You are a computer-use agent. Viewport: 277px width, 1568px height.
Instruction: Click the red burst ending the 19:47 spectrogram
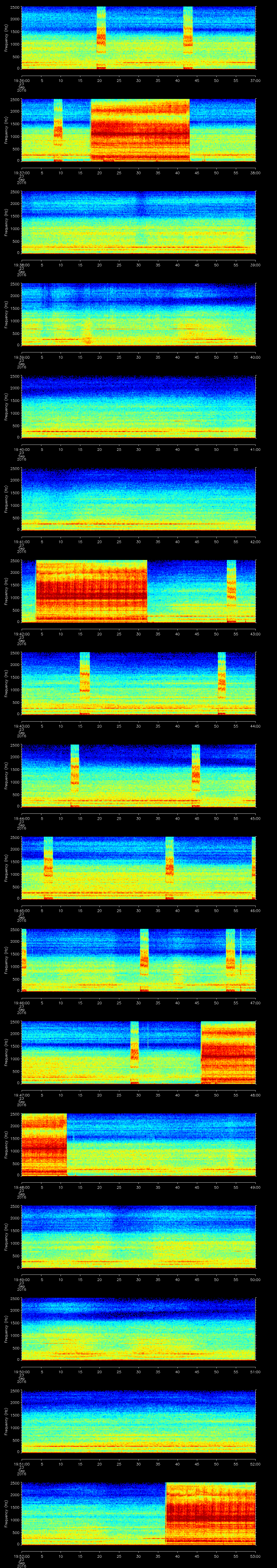pyautogui.click(x=228, y=1052)
